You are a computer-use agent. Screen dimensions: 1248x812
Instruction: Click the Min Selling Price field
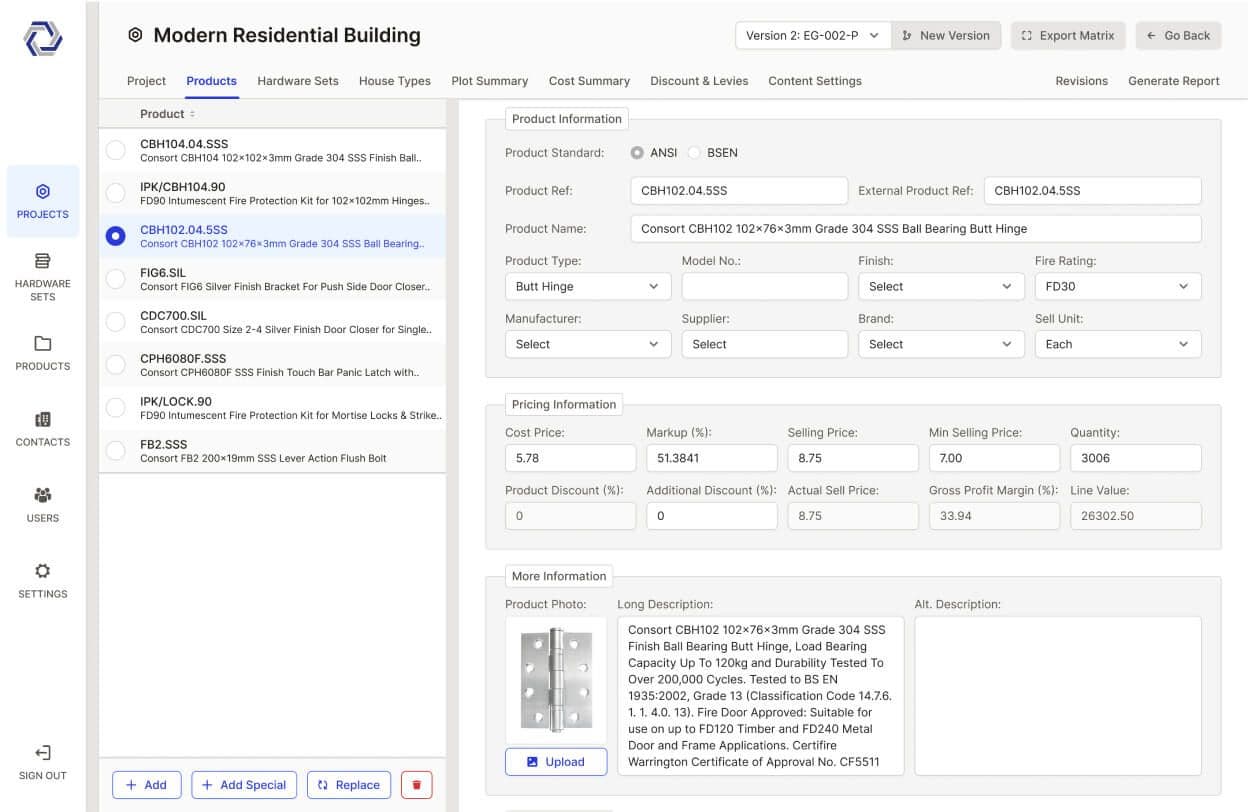(994, 458)
